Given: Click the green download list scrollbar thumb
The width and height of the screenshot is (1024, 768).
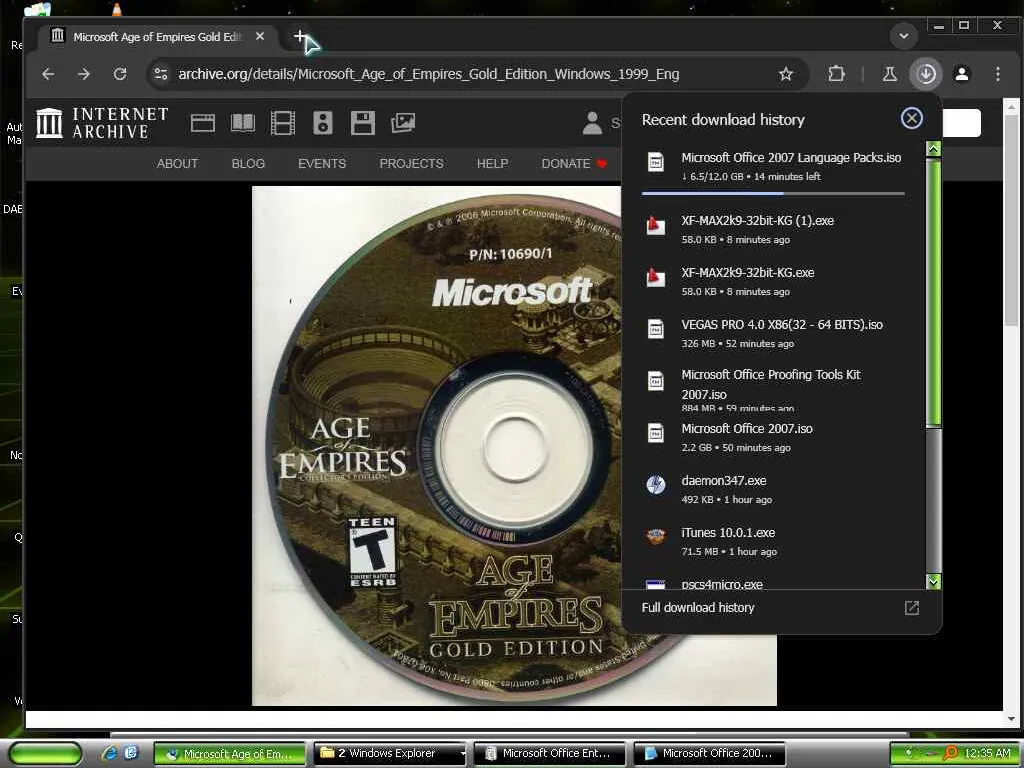Looking at the screenshot, I should click(x=934, y=292).
